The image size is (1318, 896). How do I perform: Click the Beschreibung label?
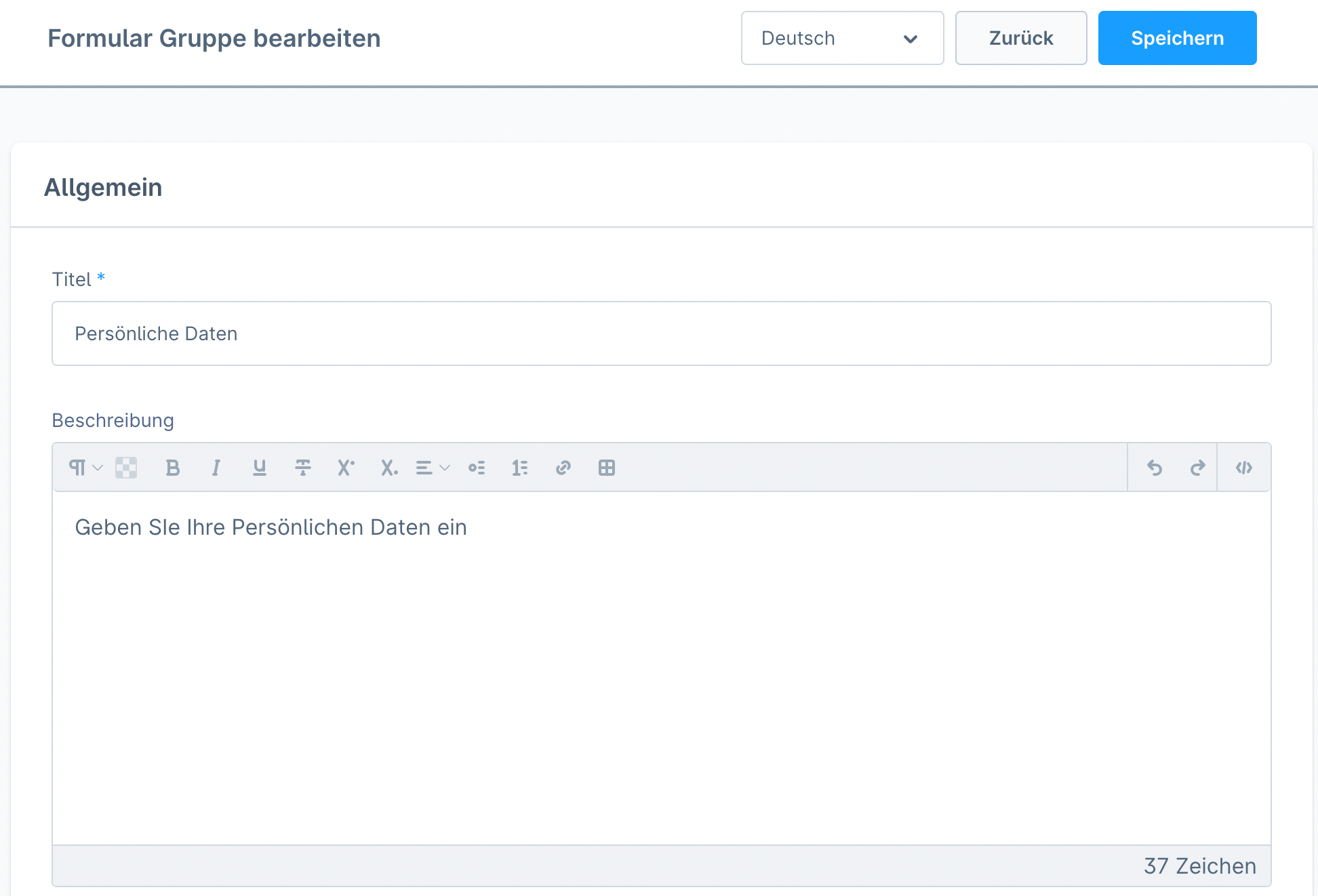coord(113,421)
